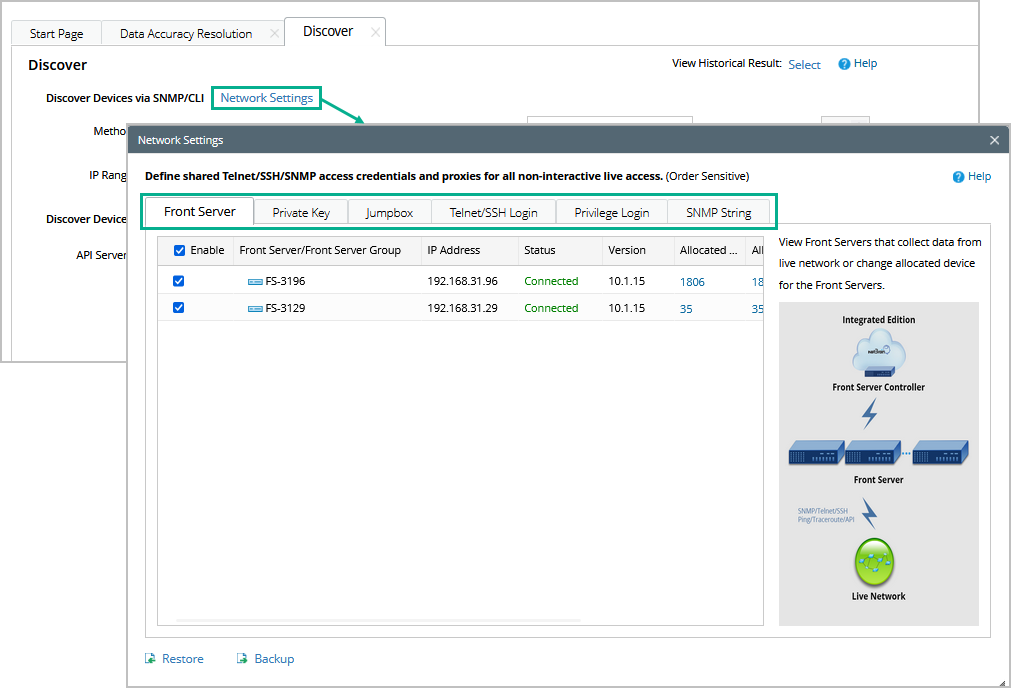Open the Telnet/SSH Login tab
1011x688 pixels.
click(493, 212)
